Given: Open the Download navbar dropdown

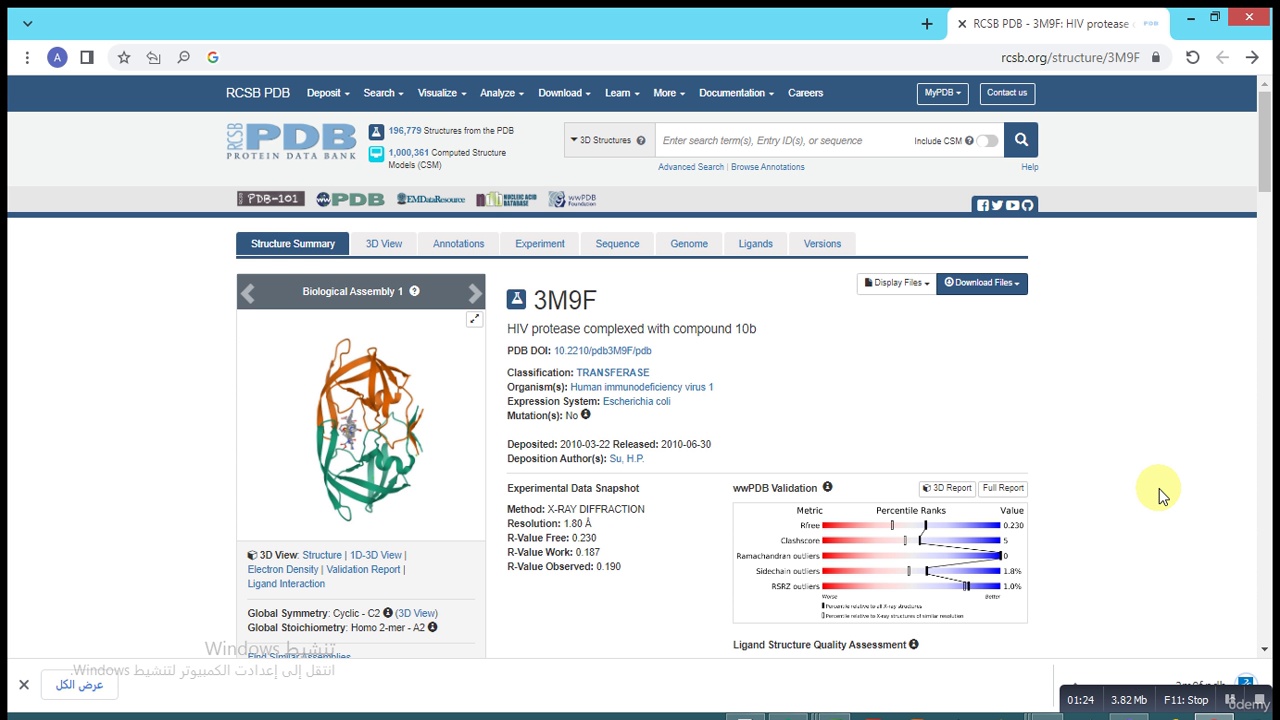Looking at the screenshot, I should click(x=565, y=93).
